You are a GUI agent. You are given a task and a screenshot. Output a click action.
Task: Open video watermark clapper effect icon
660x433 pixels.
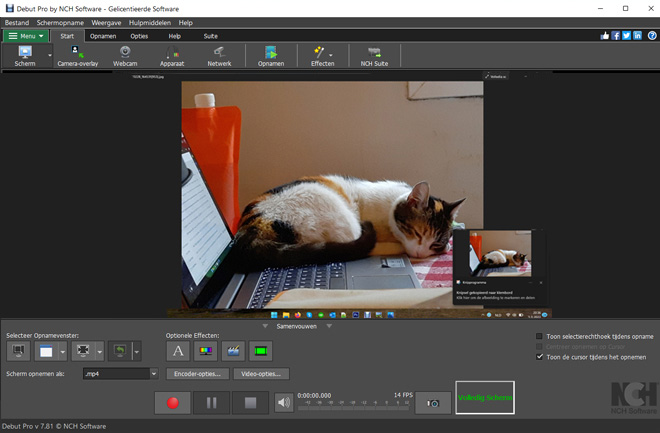point(233,351)
